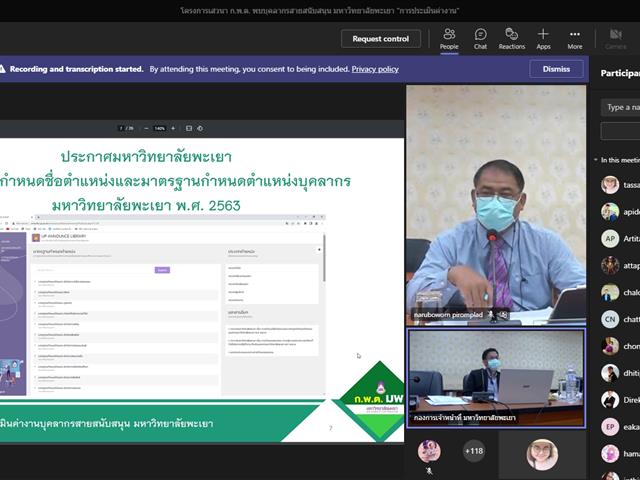Screen dimensions: 640x480
Task: Click the large avatar of the woman wearing a hat
Action: (x=542, y=454)
